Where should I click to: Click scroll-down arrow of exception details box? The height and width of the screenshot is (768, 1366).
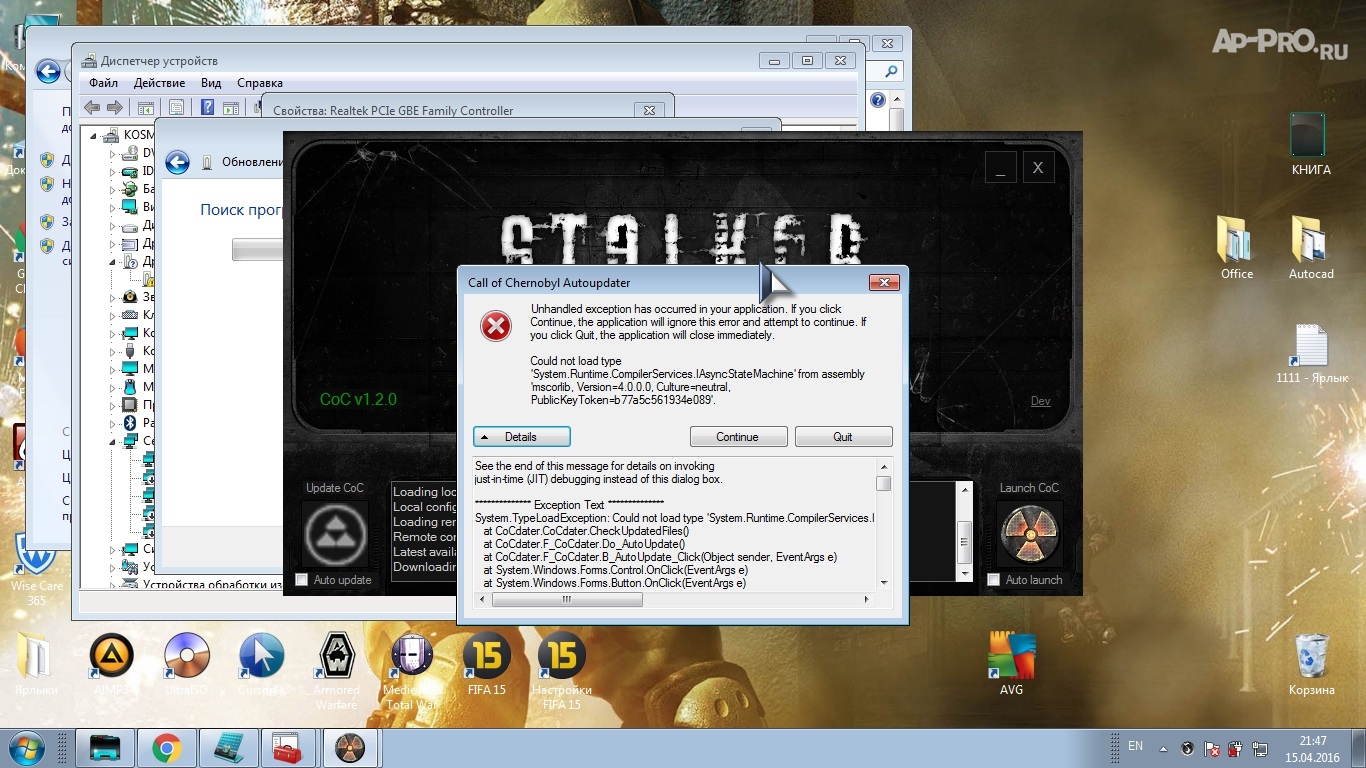click(x=884, y=582)
